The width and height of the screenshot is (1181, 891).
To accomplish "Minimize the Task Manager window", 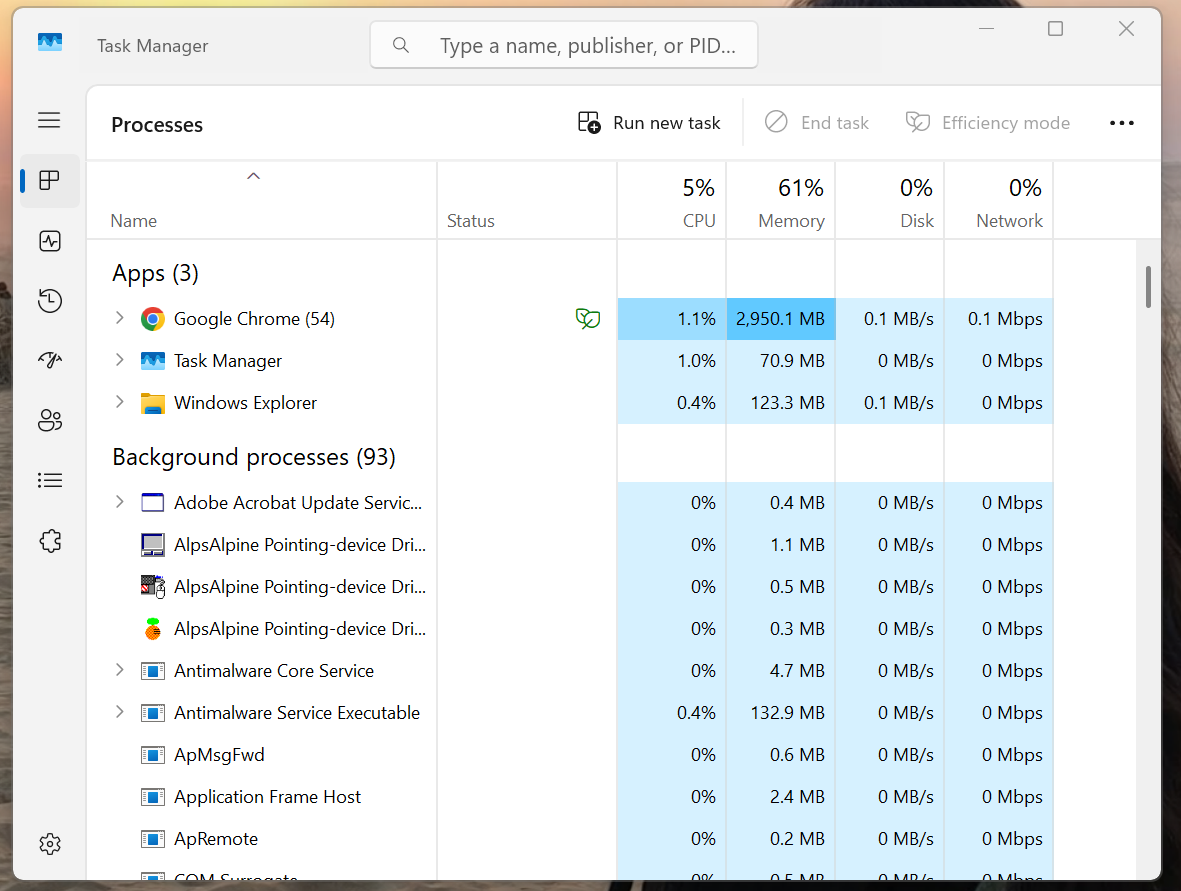I will (x=986, y=29).
